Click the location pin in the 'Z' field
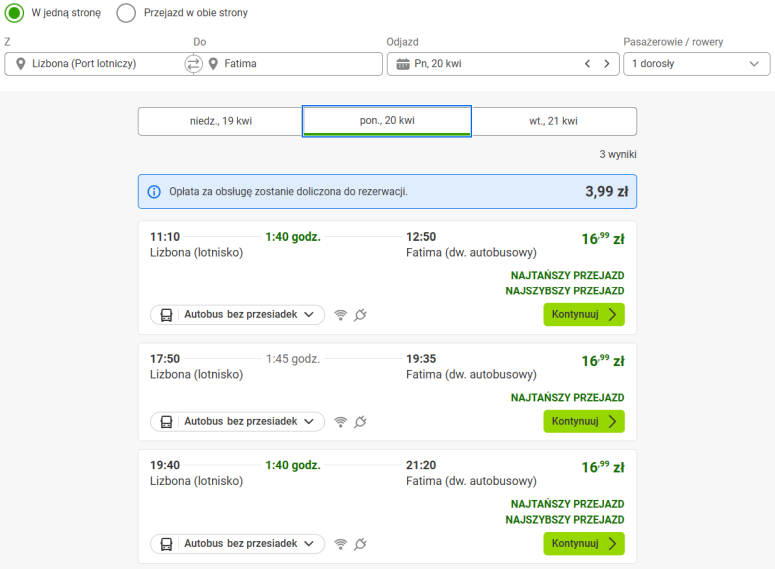Viewport: 775px width, 569px height. click(x=20, y=64)
